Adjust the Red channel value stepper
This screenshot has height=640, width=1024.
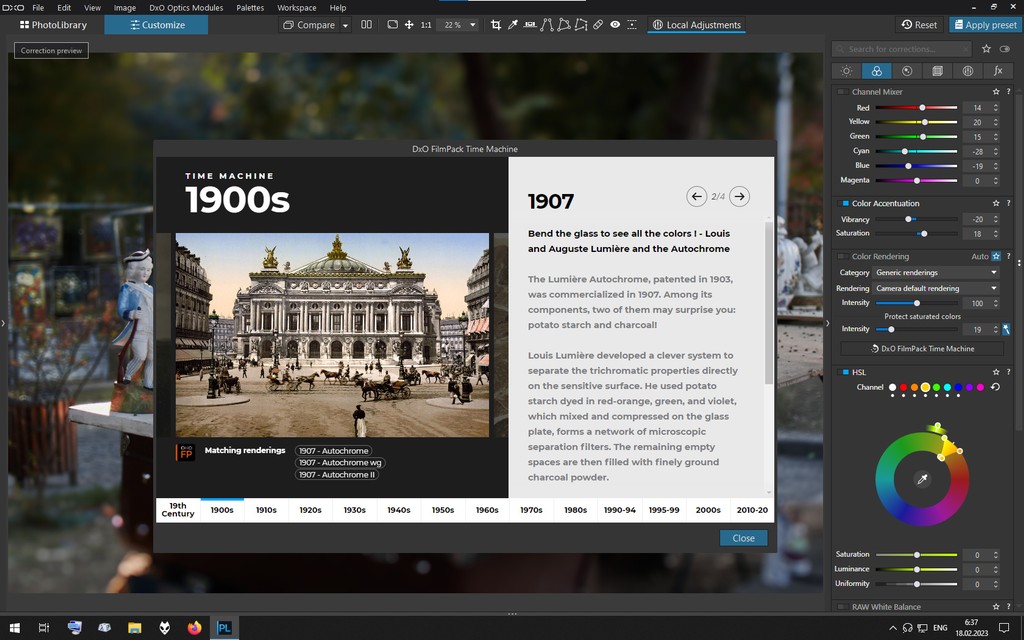click(996, 108)
